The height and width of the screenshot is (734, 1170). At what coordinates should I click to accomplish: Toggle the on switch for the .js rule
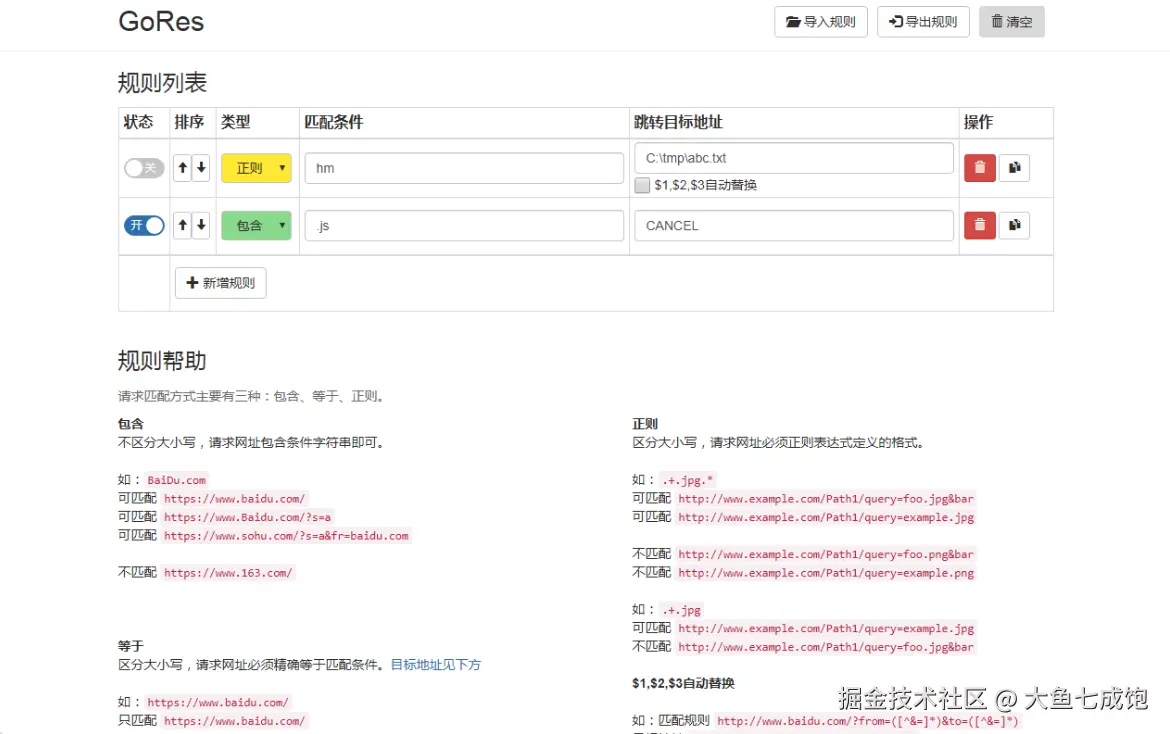click(x=144, y=225)
